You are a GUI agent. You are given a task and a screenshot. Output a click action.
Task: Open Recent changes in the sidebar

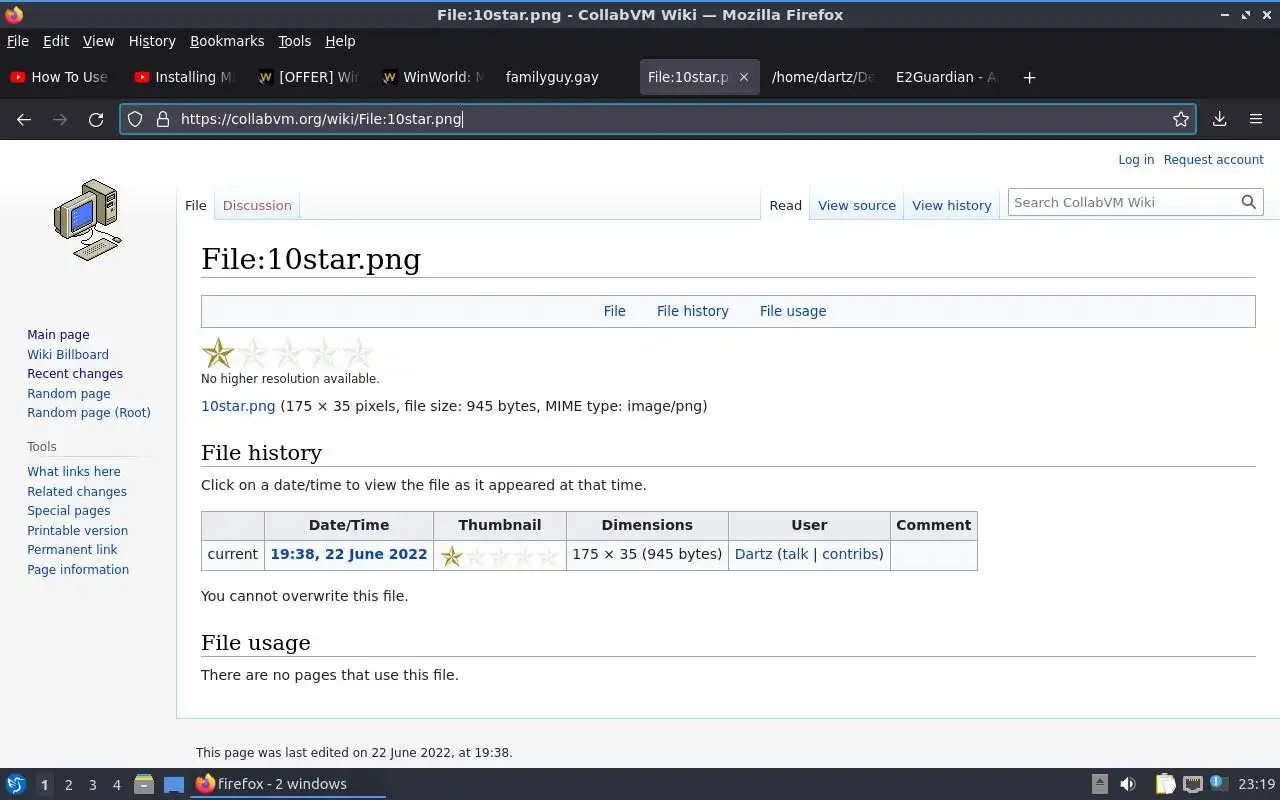pos(75,374)
